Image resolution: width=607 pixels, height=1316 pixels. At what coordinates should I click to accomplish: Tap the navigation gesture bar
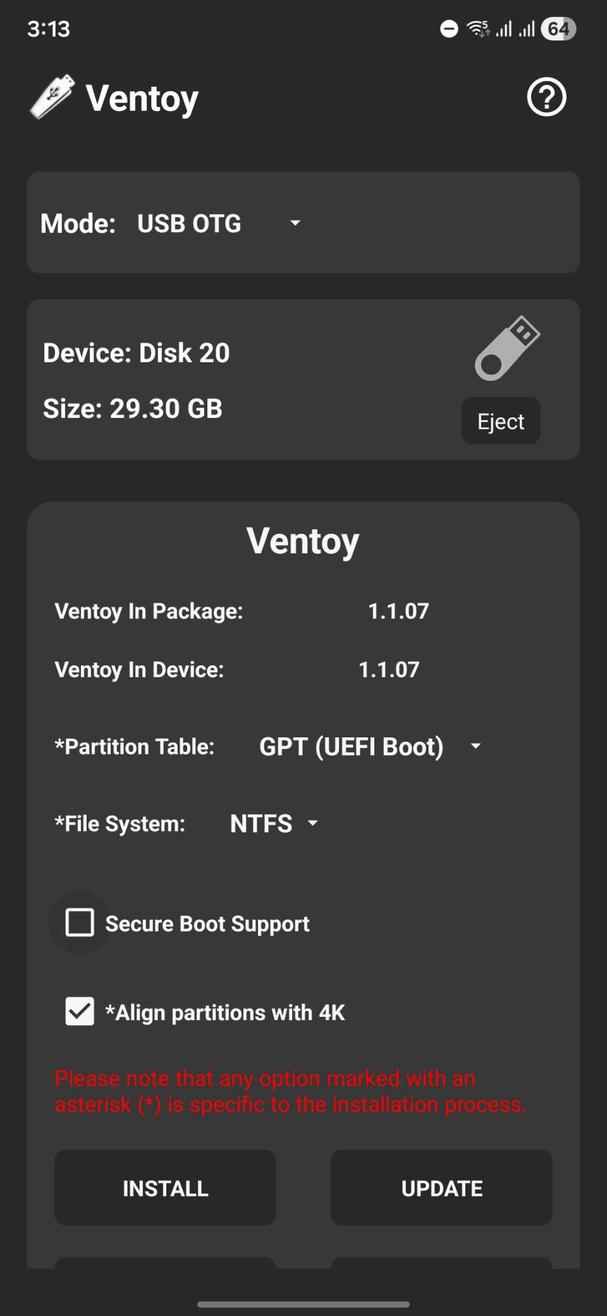pyautogui.click(x=303, y=1303)
